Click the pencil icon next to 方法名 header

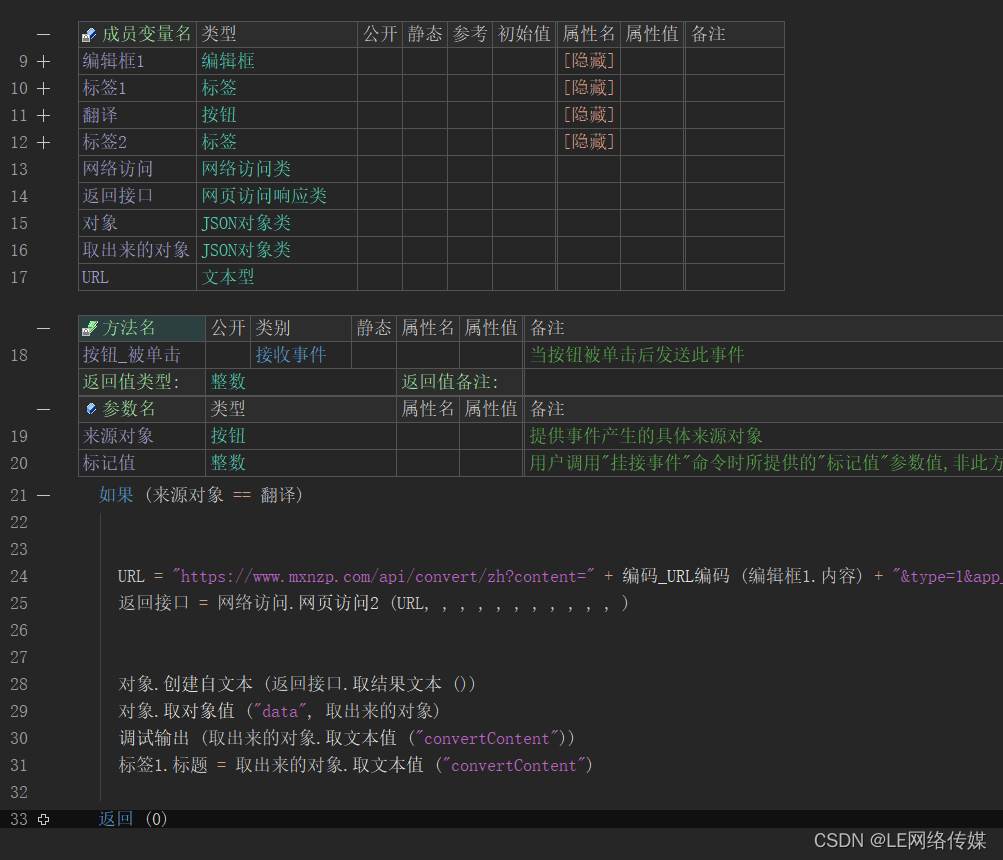point(91,327)
